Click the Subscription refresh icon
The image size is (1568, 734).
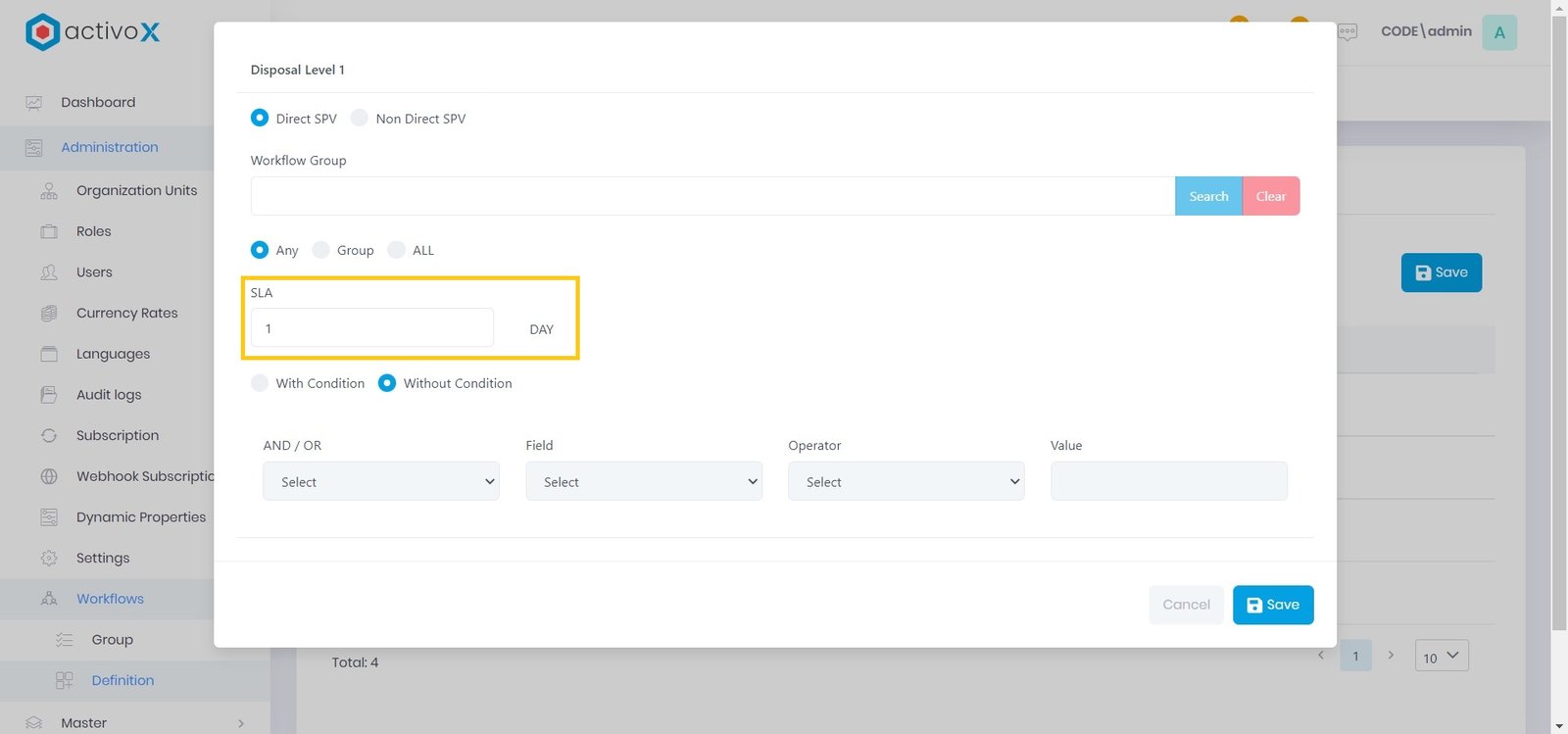point(49,436)
